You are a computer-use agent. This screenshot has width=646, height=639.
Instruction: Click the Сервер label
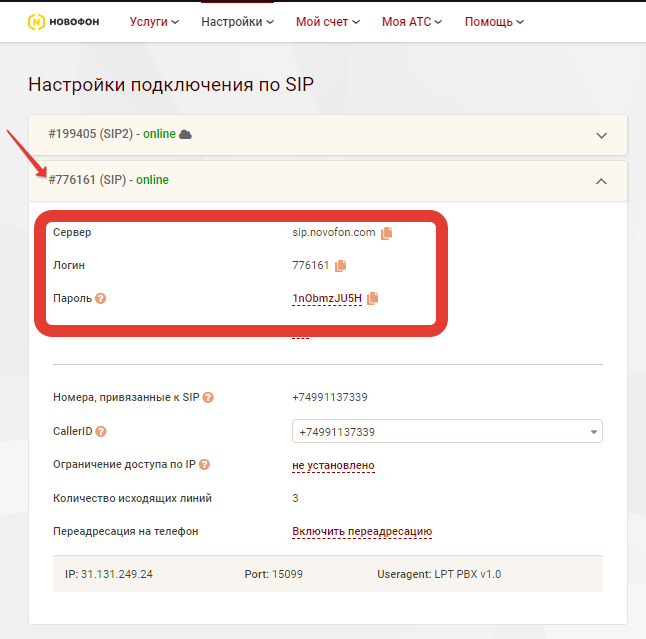click(72, 232)
